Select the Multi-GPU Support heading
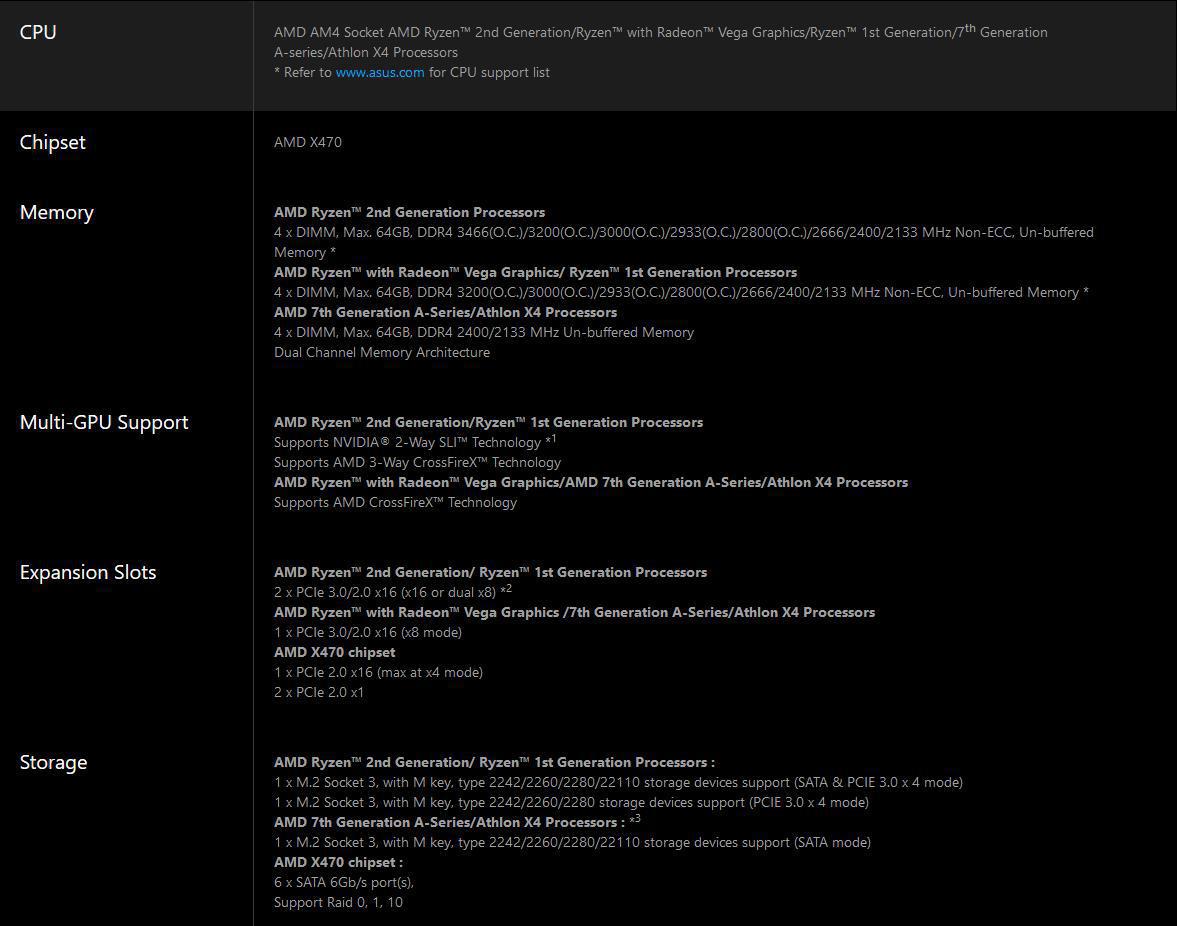Screen dimensions: 1177x926 (x=104, y=422)
